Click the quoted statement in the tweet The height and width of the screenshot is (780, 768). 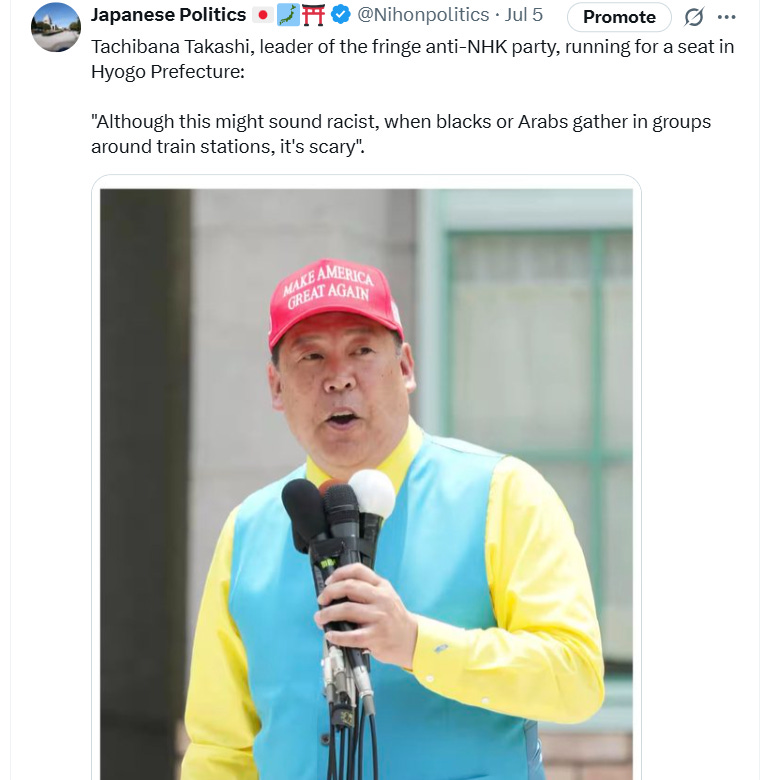click(x=401, y=134)
